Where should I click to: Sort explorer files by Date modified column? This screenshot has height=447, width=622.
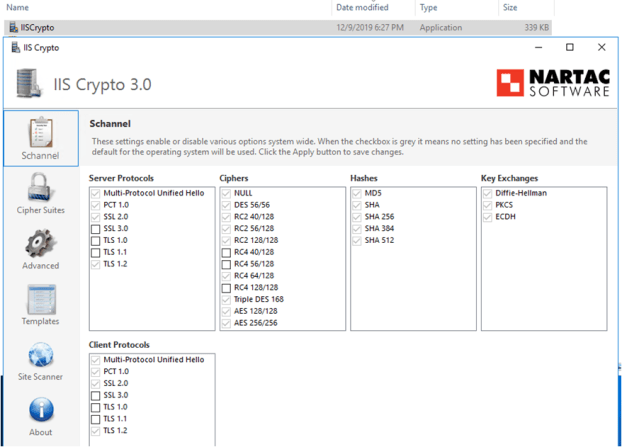[x=362, y=7]
